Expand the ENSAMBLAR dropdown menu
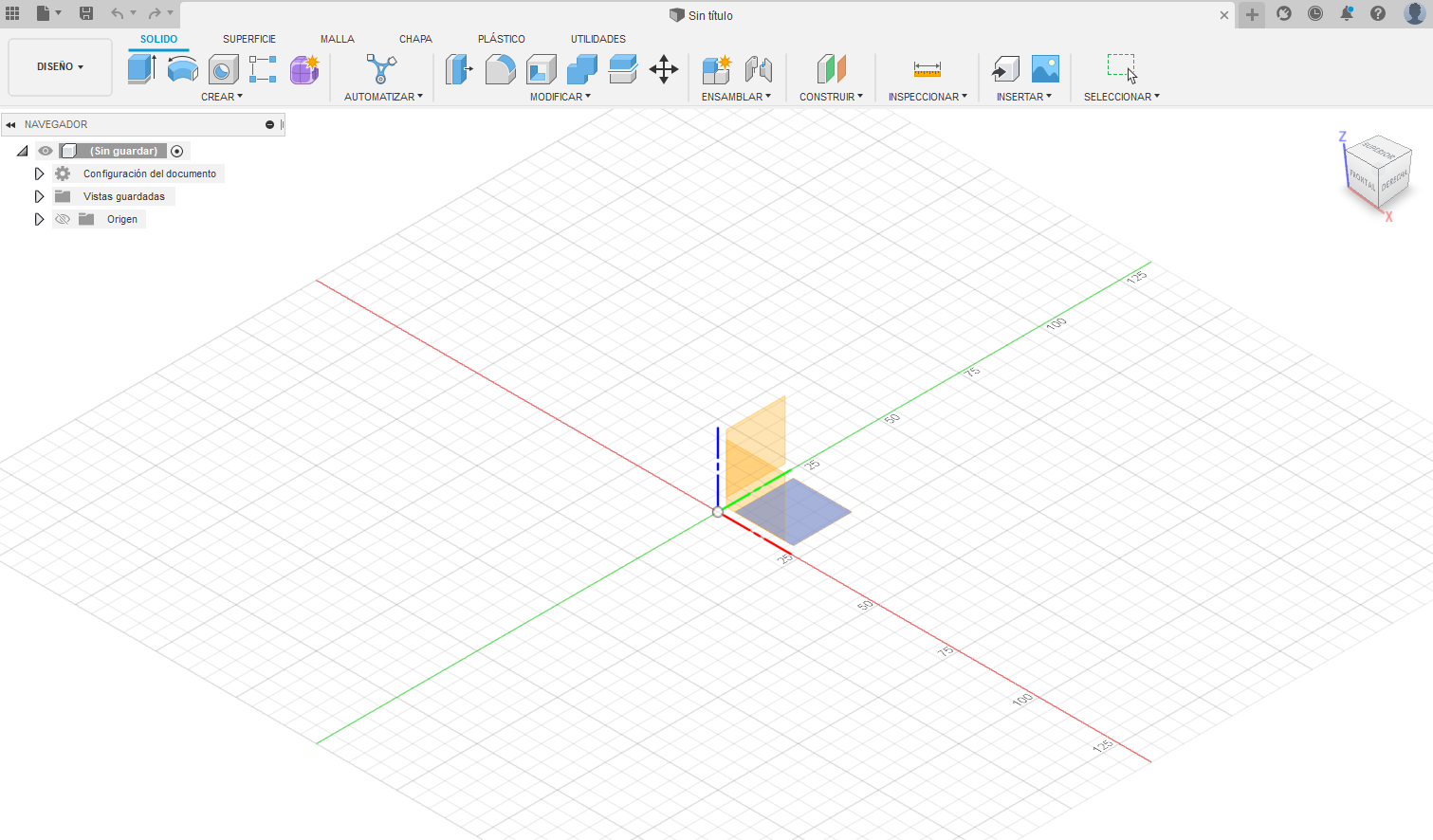This screenshot has height=840, width=1433. 736,97
